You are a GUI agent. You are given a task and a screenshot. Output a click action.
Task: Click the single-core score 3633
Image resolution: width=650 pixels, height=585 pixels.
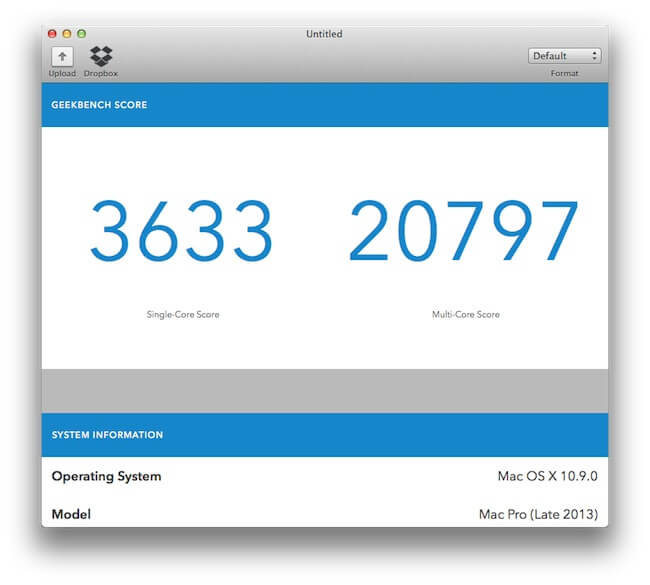click(182, 231)
